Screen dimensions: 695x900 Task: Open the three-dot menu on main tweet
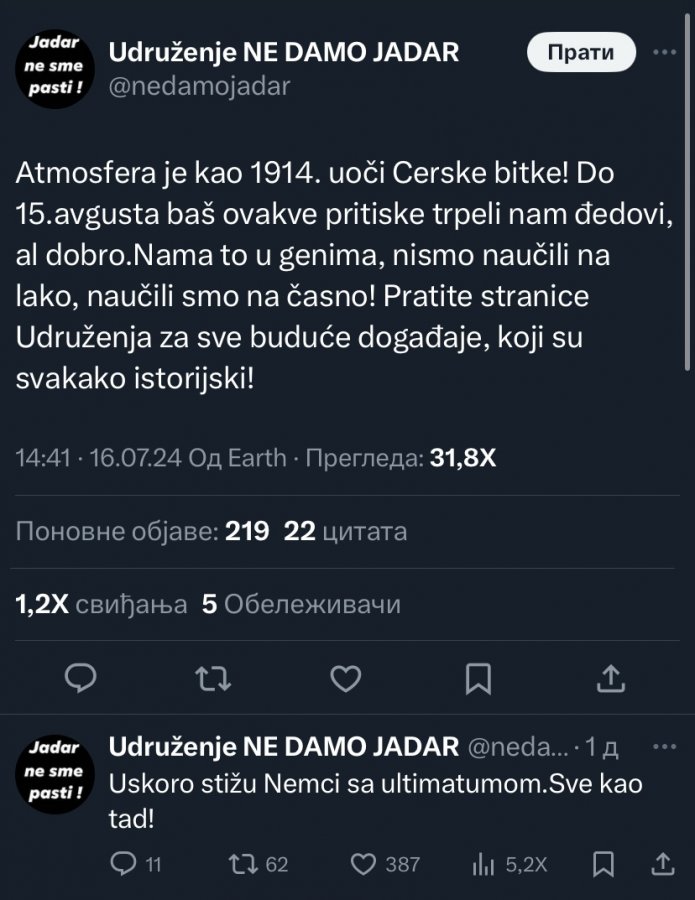tap(664, 51)
